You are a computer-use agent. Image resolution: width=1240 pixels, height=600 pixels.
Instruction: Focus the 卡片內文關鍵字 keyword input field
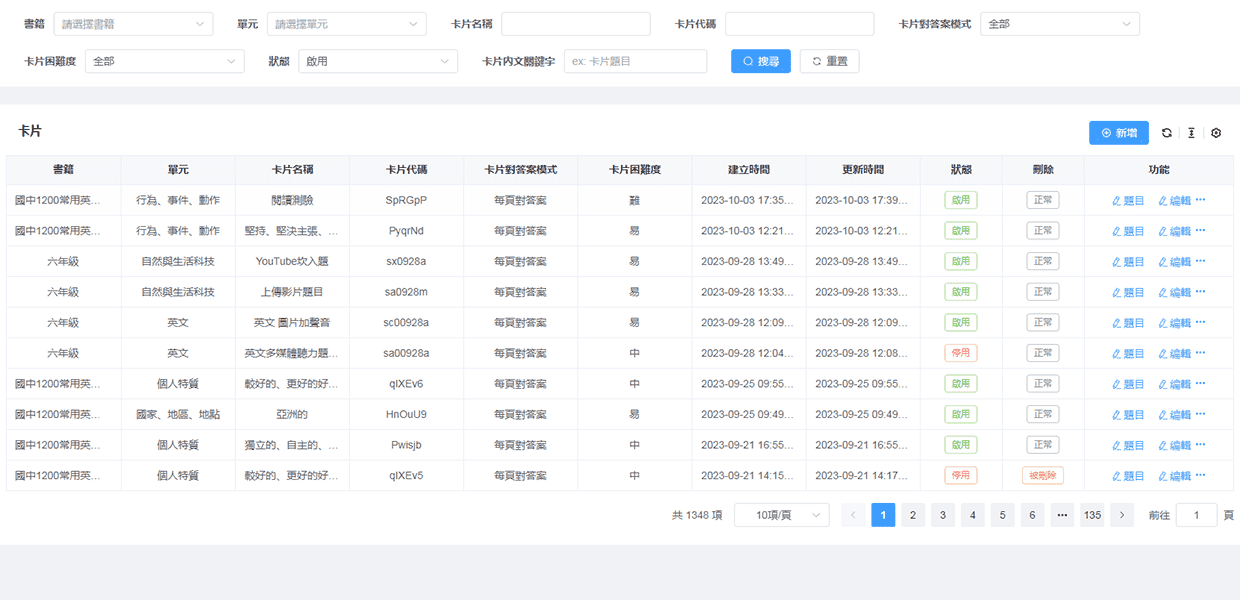pyautogui.click(x=635, y=61)
